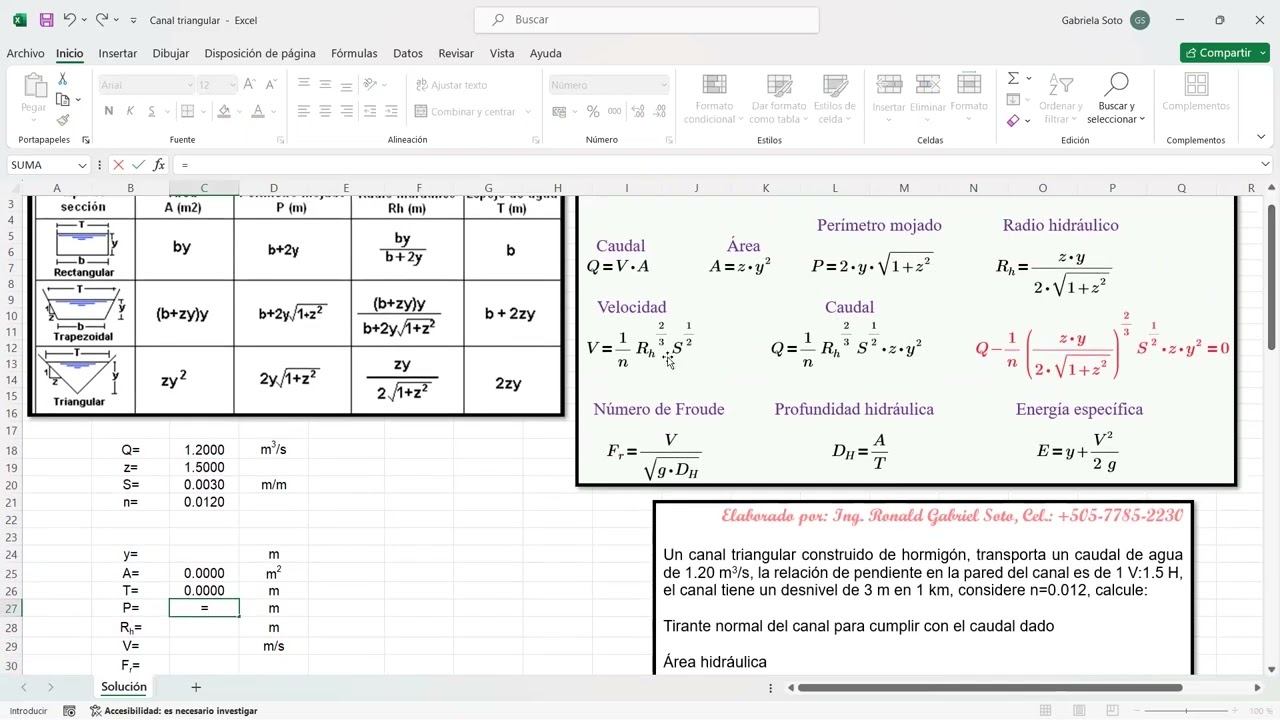
Task: Toggle italic K formatting
Action: (130, 111)
